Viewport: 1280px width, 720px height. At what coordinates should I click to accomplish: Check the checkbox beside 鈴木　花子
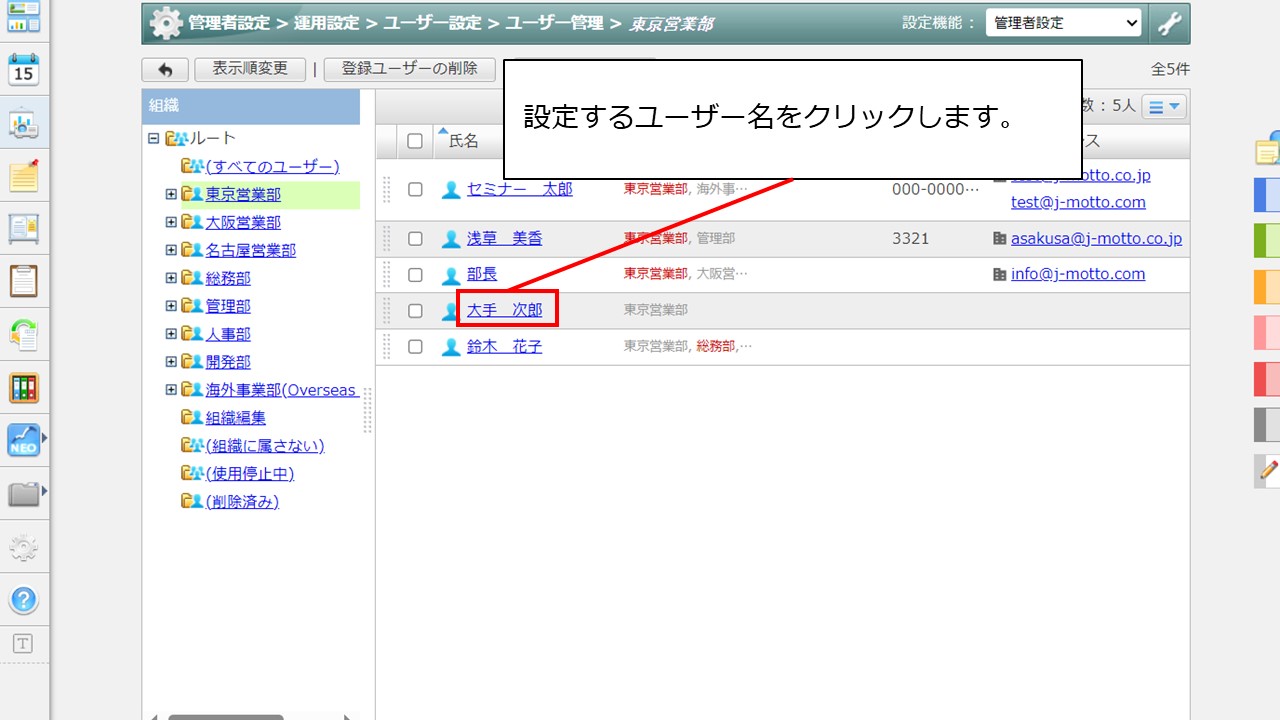coord(415,346)
